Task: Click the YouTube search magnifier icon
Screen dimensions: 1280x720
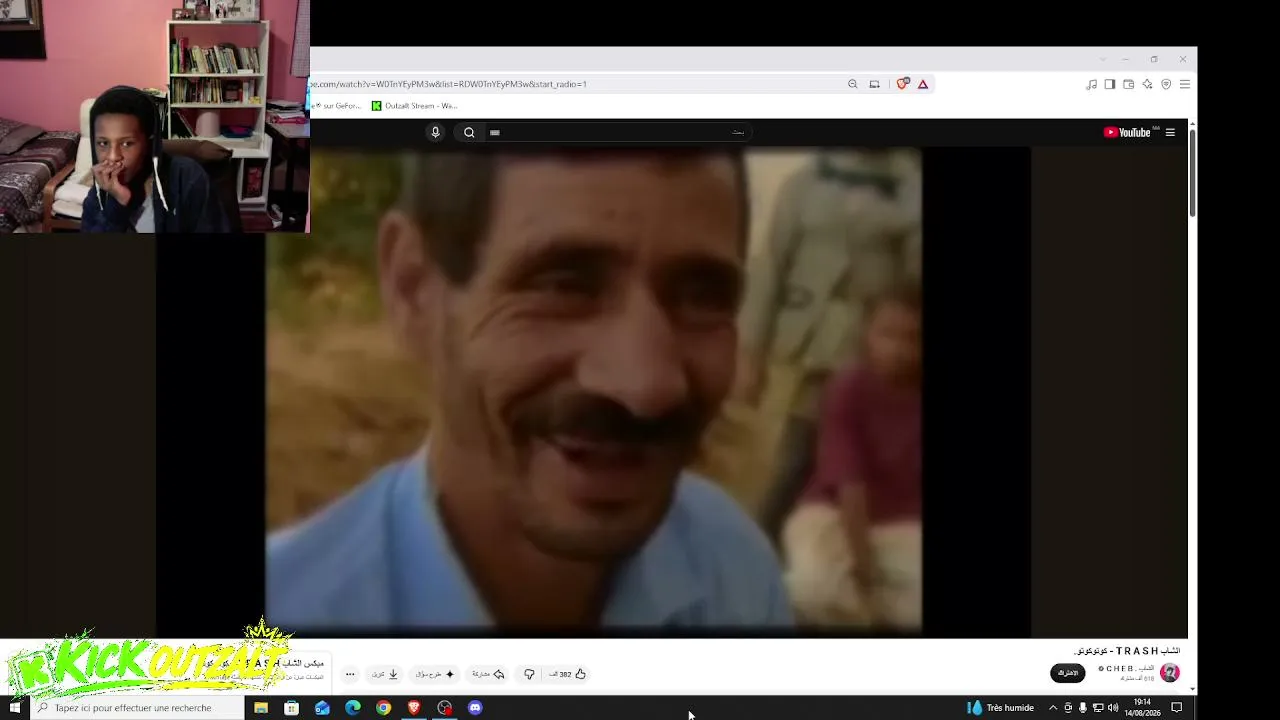Action: [x=469, y=132]
